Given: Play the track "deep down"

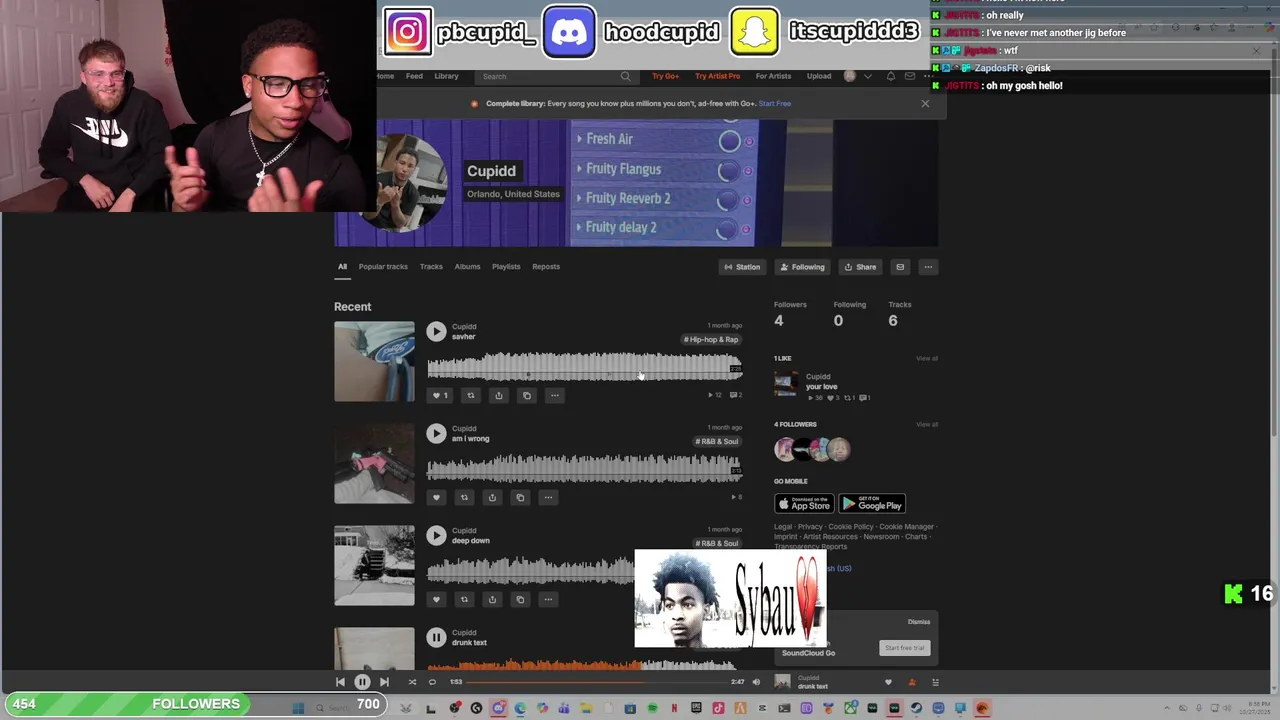Looking at the screenshot, I should (436, 535).
